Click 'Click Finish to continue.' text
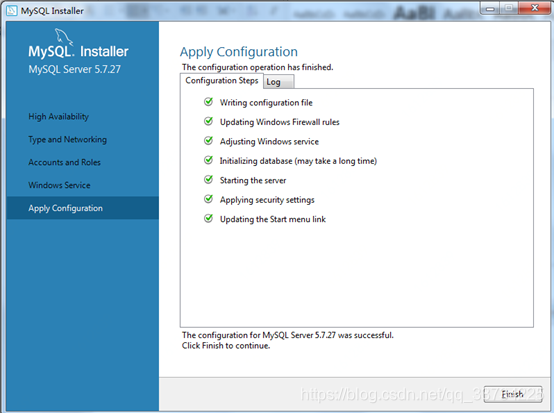Screen dimensions: 554x413 (x=226, y=346)
